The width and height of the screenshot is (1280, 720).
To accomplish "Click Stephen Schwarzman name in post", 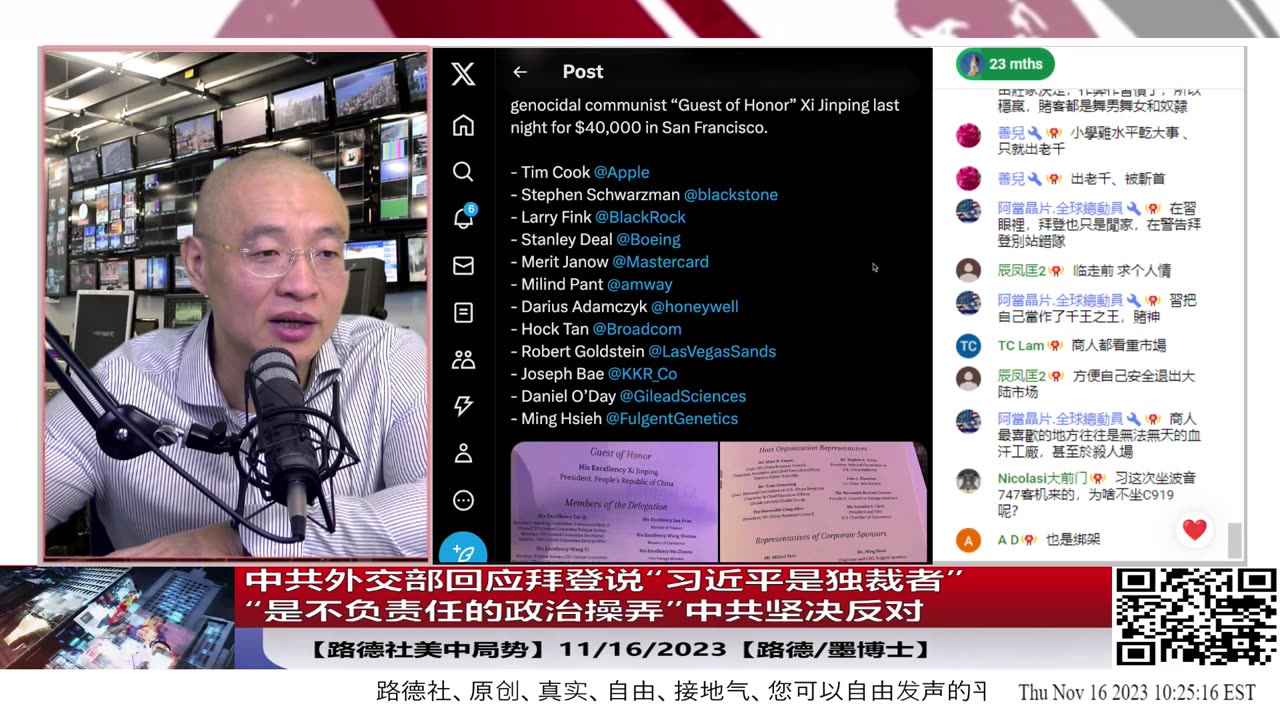I will 600,195.
